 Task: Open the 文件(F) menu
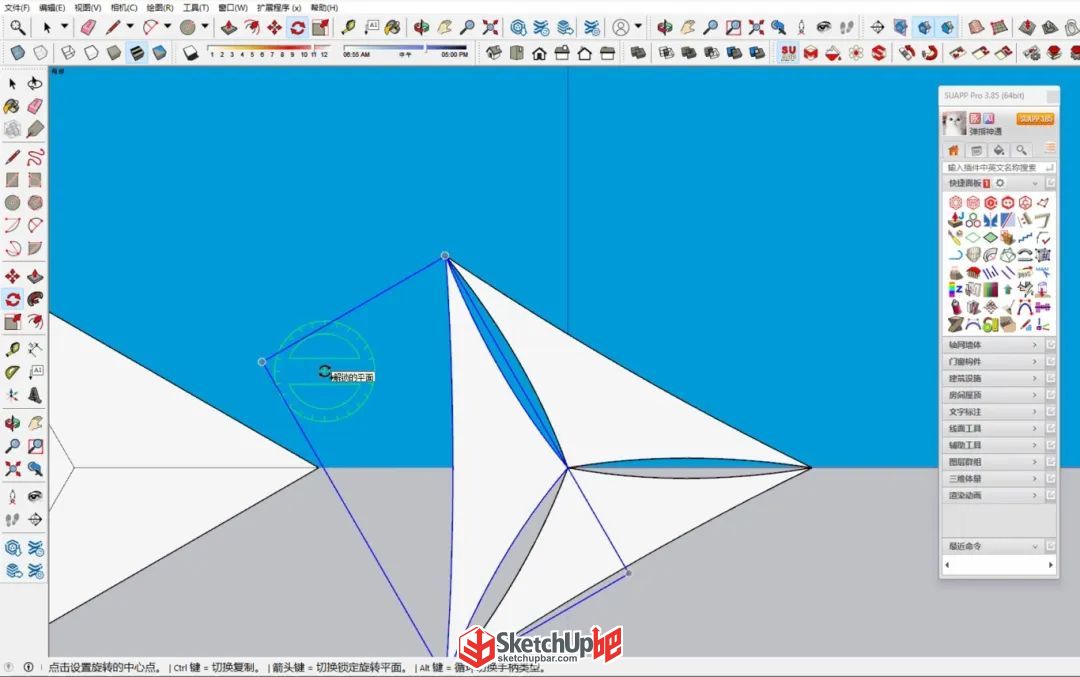pos(17,8)
